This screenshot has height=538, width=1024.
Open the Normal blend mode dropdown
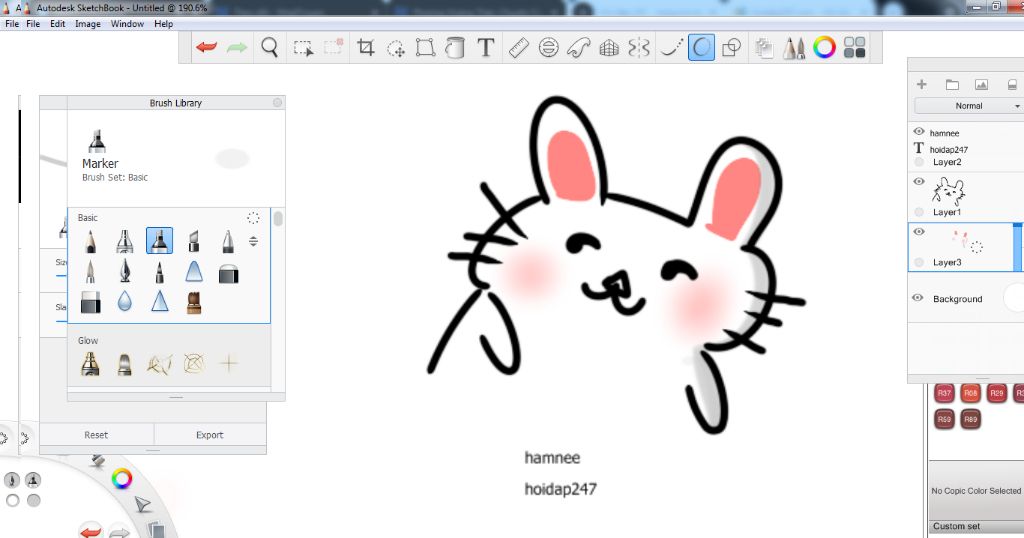point(969,106)
